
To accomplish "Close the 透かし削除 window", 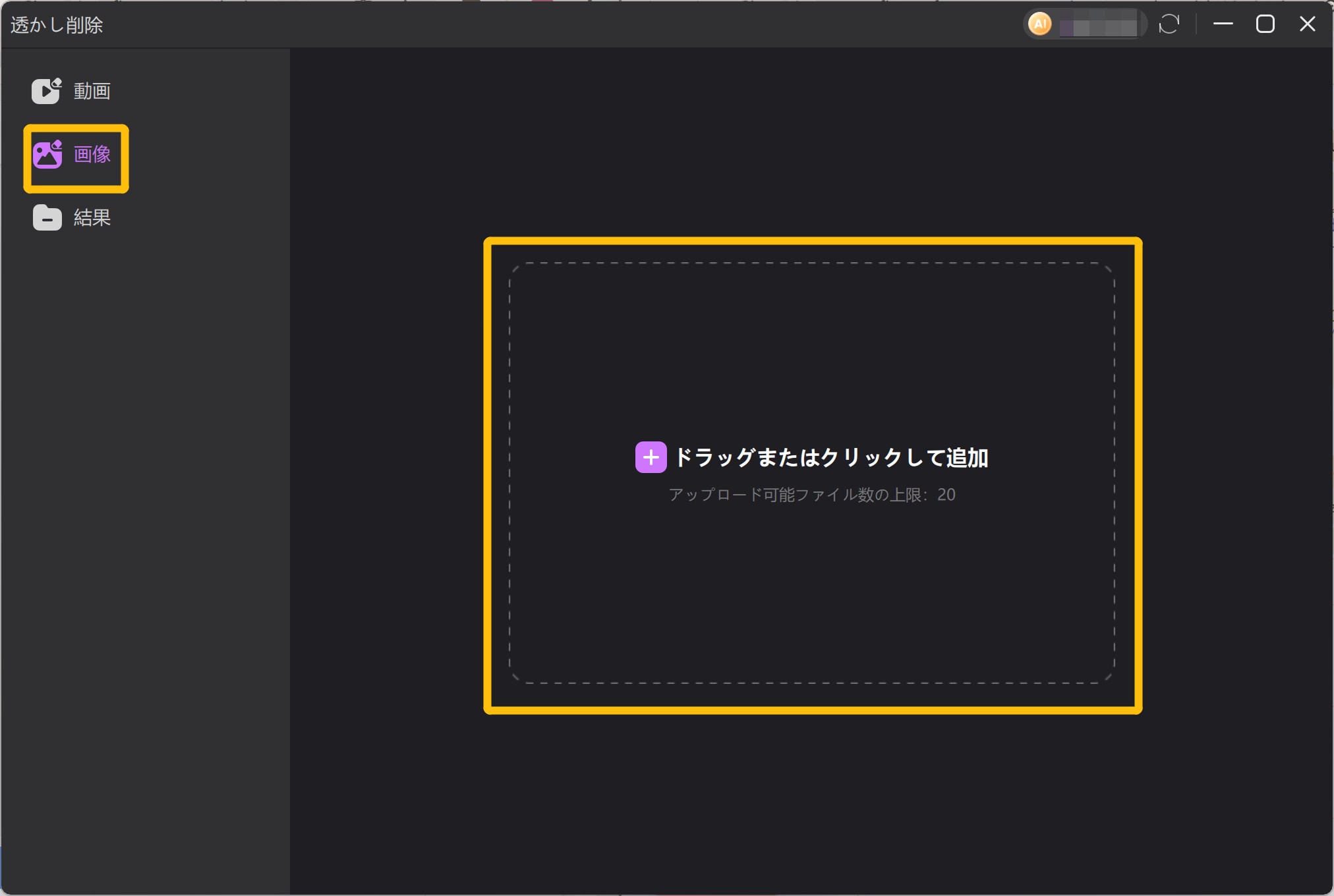I will point(1307,24).
